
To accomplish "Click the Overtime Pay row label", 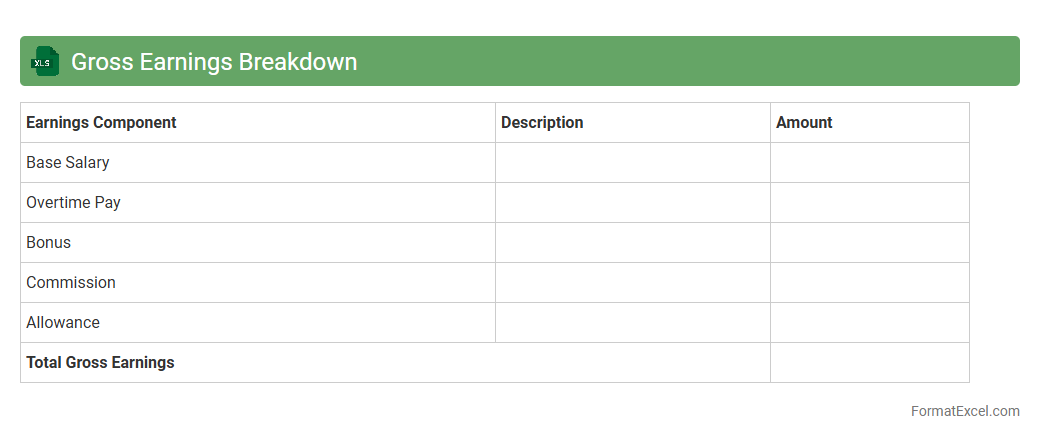I will [73, 202].
